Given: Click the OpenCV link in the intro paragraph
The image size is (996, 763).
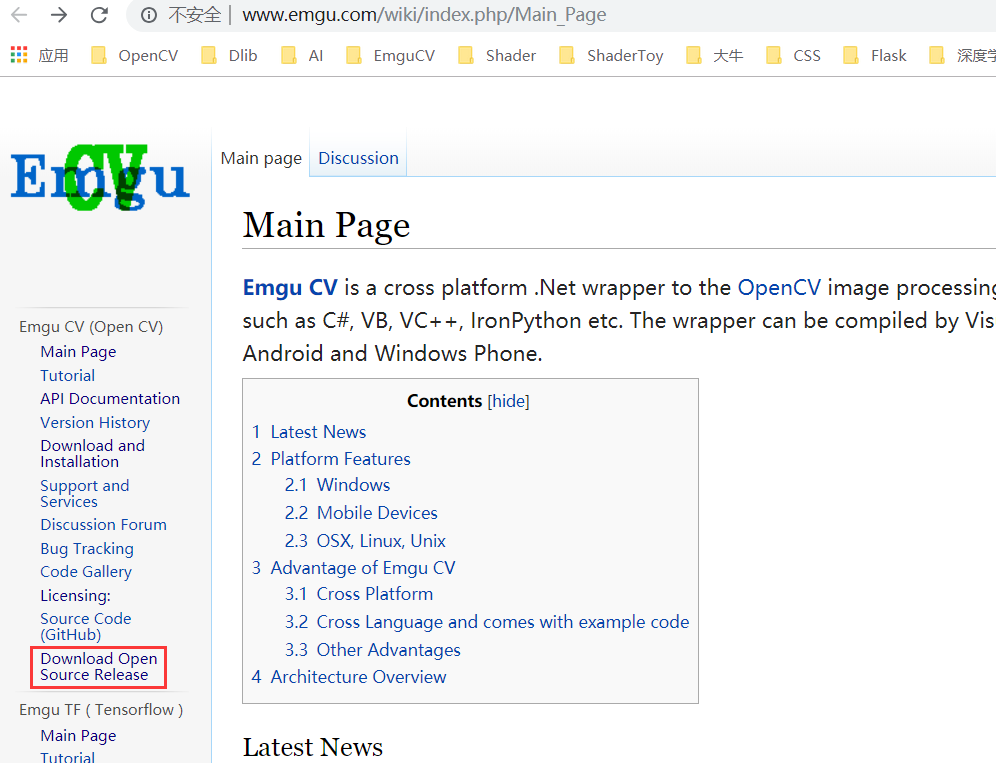Looking at the screenshot, I should [779, 287].
